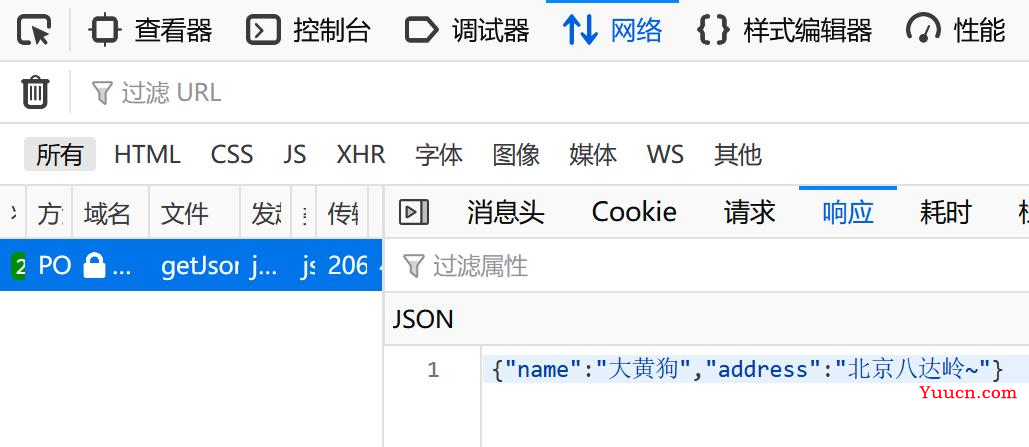Open the Inspector (查看器) panel

pos(151,30)
